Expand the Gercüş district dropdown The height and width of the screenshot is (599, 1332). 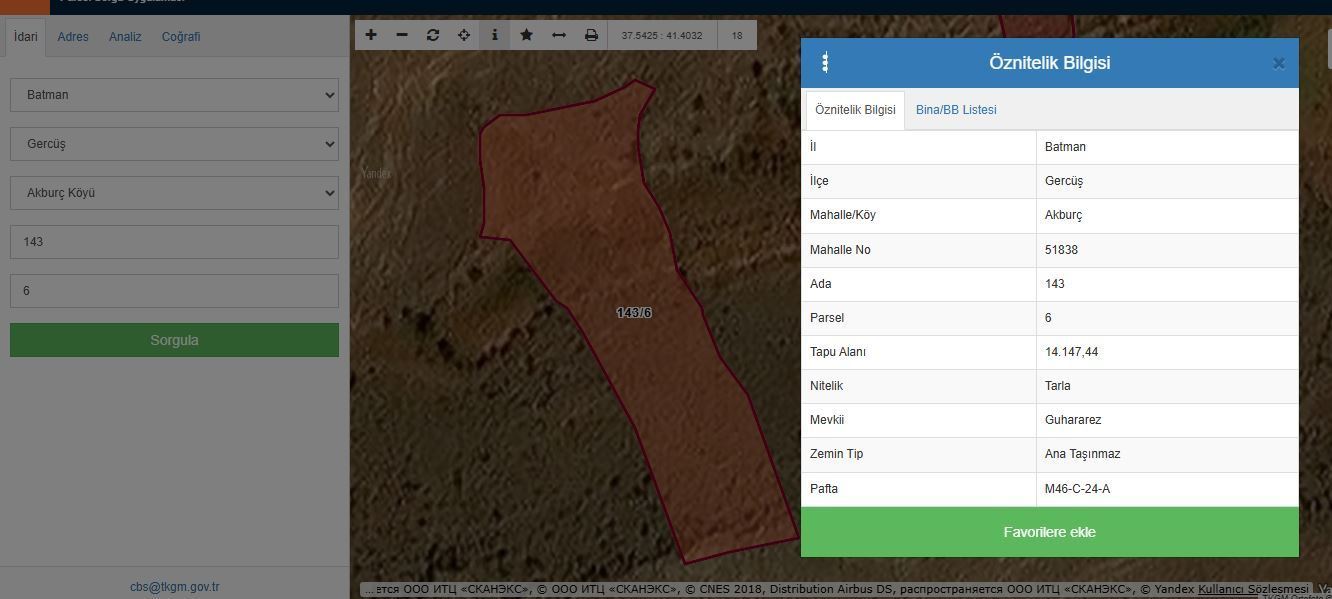(x=174, y=144)
